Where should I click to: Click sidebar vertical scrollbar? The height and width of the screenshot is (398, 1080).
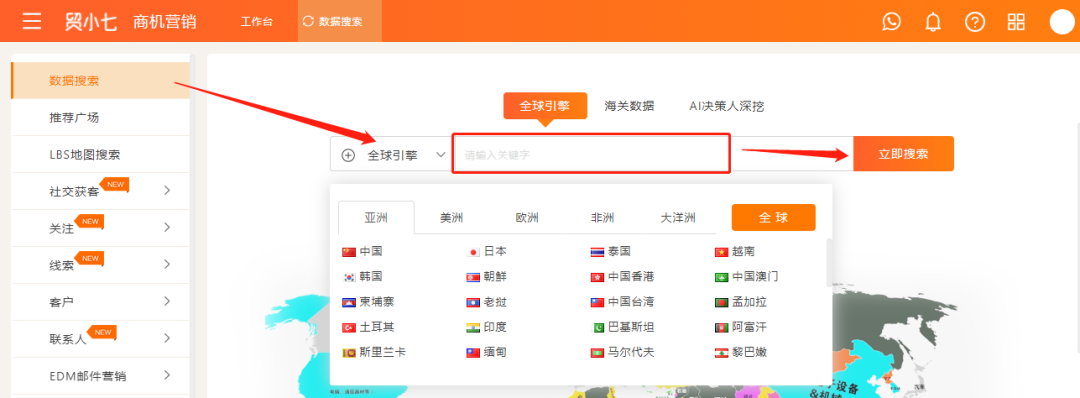[193, 226]
